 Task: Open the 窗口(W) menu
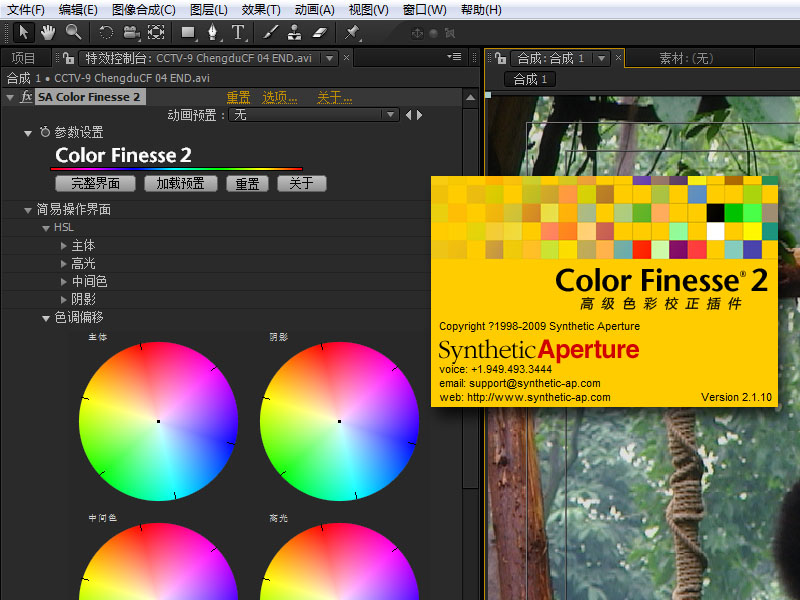pos(424,10)
